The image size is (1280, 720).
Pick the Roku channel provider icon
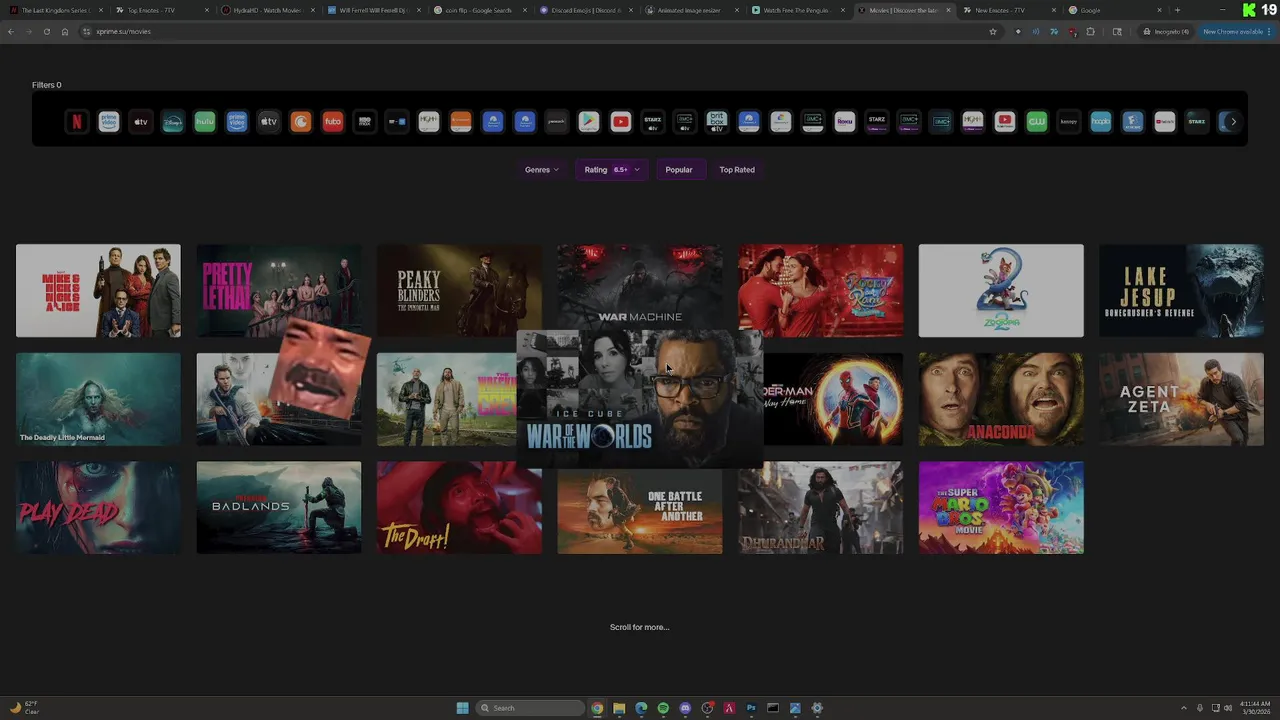(x=845, y=122)
